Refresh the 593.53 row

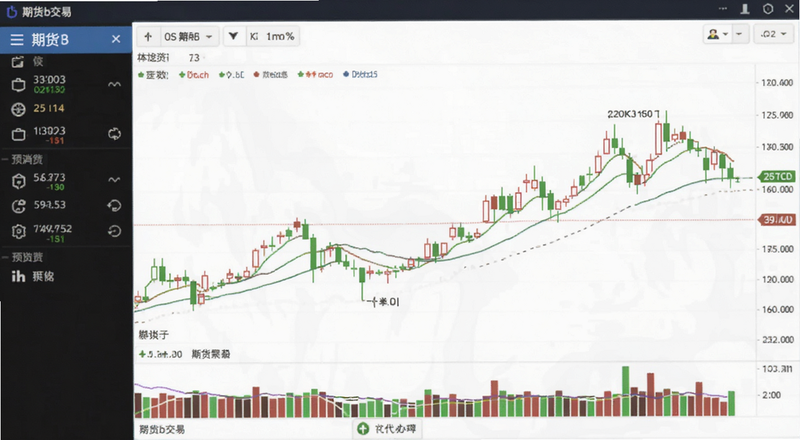pyautogui.click(x=114, y=205)
